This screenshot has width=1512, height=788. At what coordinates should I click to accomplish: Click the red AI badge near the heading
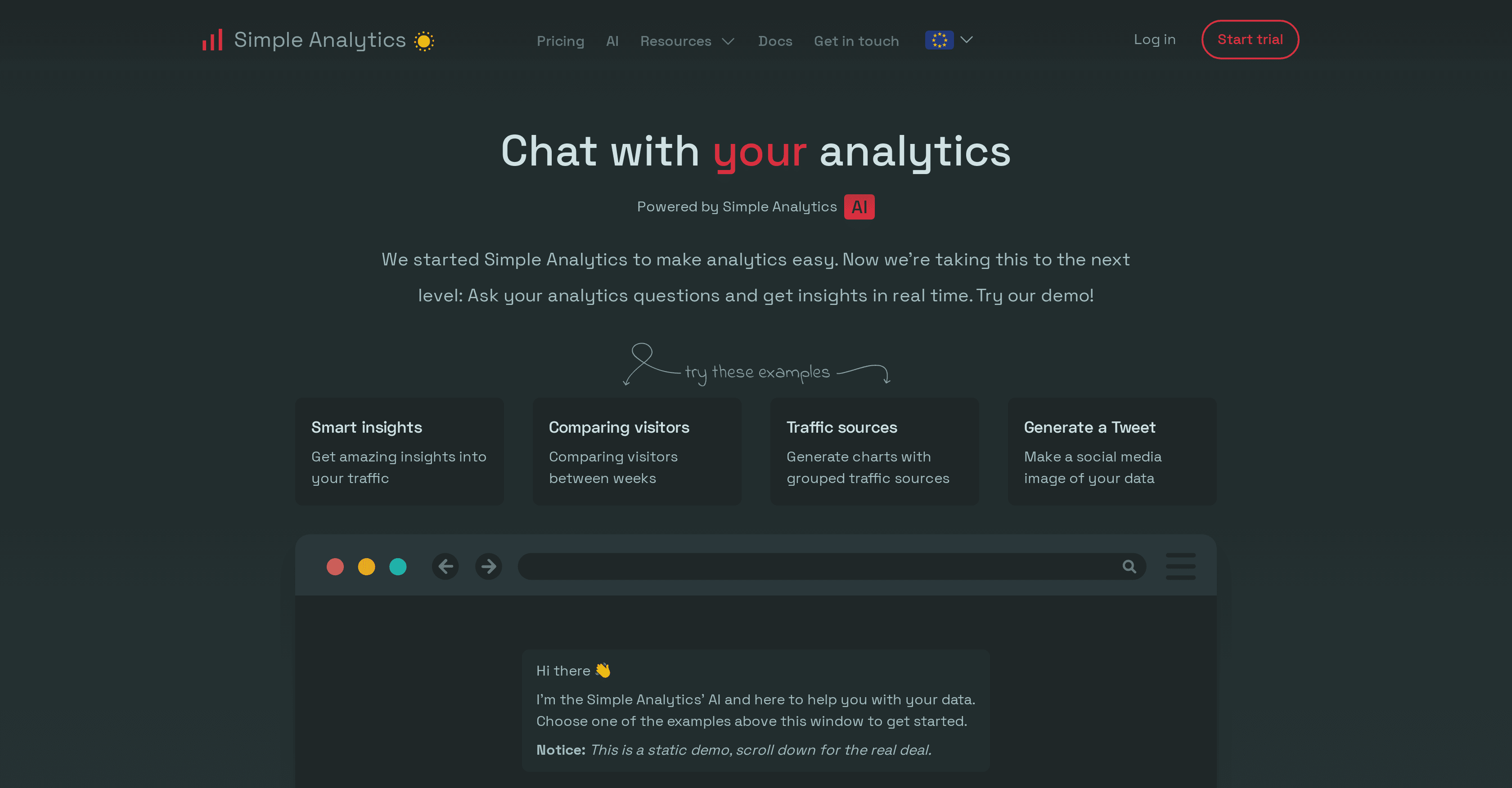859,206
